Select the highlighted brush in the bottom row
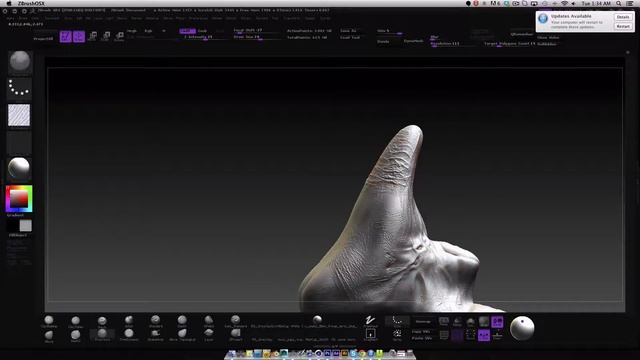This screenshot has height=360, width=640. 102,335
